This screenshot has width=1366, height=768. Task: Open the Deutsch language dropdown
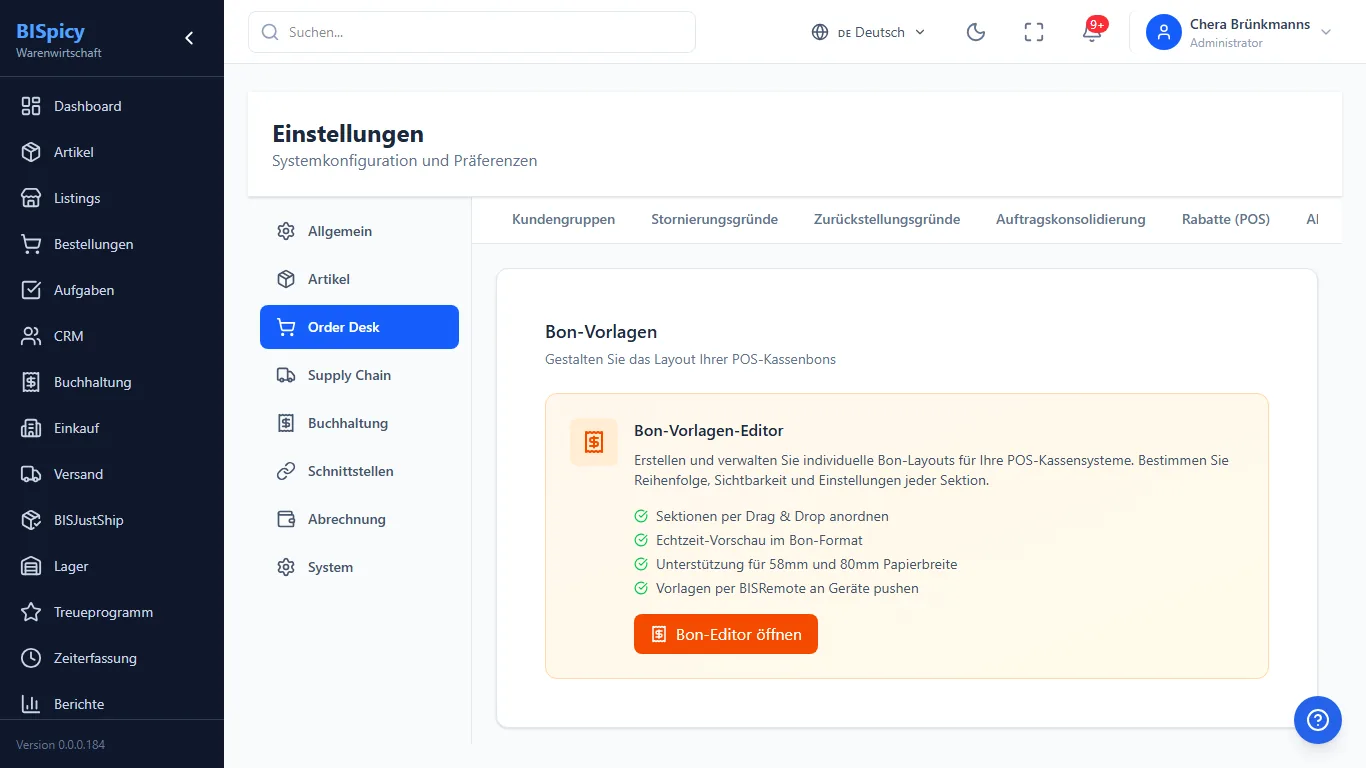coord(869,32)
